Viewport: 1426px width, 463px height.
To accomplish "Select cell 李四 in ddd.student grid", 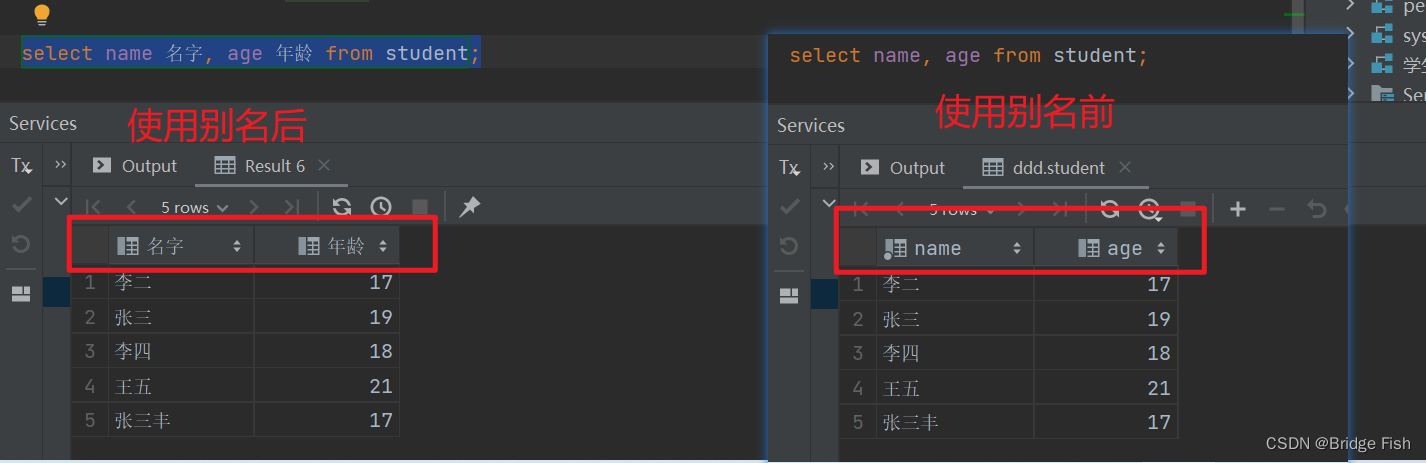I will click(955, 353).
